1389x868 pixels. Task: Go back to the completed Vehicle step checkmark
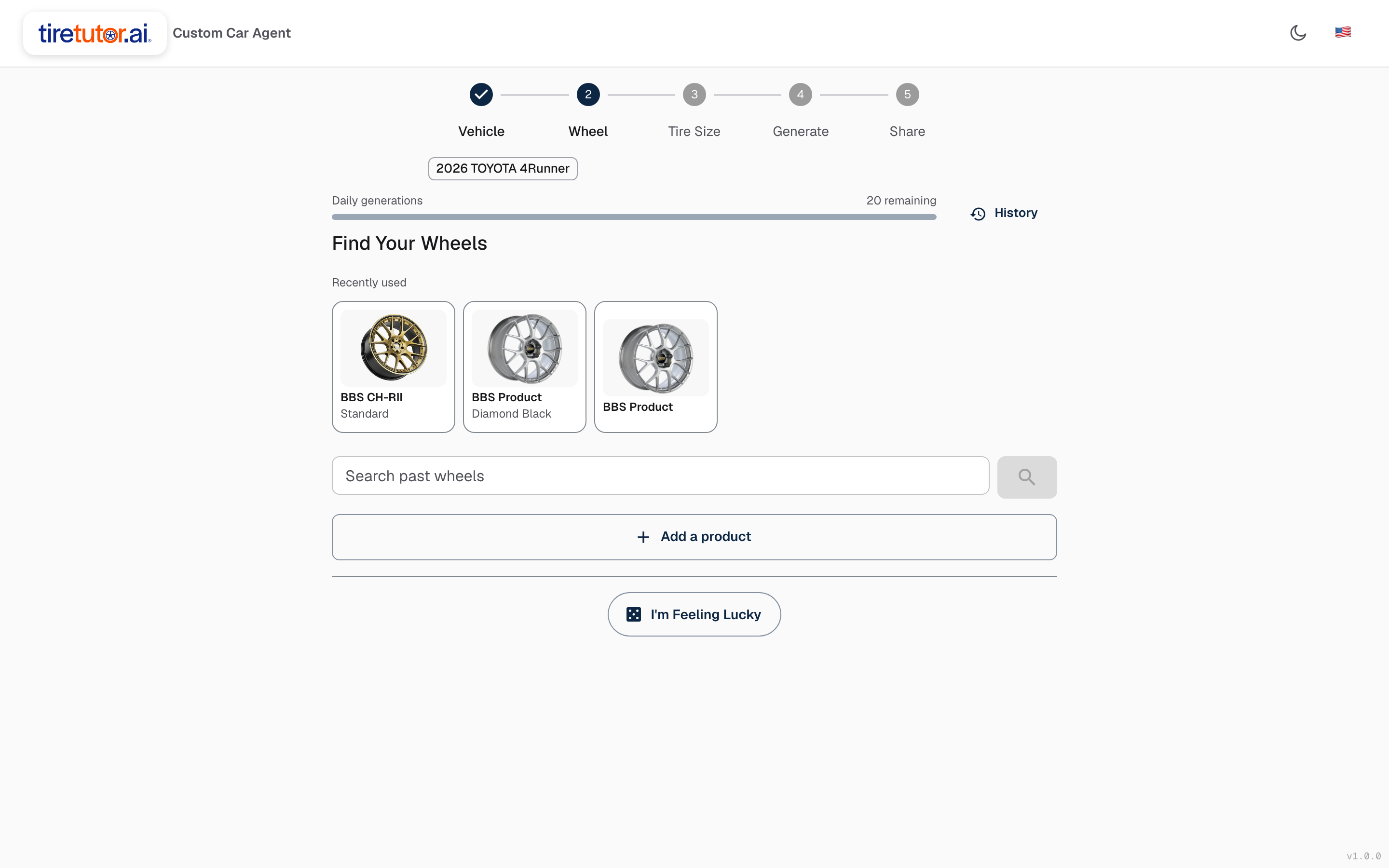point(481,95)
